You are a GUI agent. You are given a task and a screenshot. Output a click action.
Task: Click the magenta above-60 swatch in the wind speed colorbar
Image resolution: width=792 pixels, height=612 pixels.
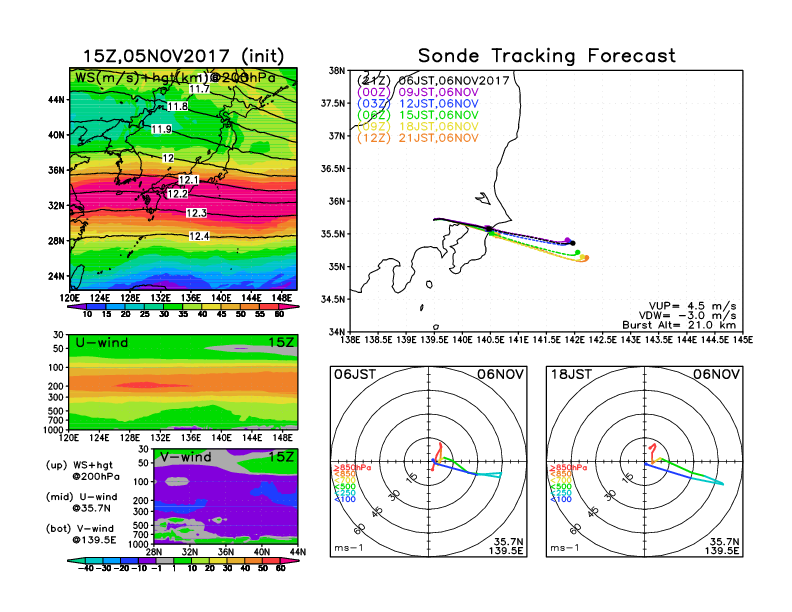(x=290, y=307)
